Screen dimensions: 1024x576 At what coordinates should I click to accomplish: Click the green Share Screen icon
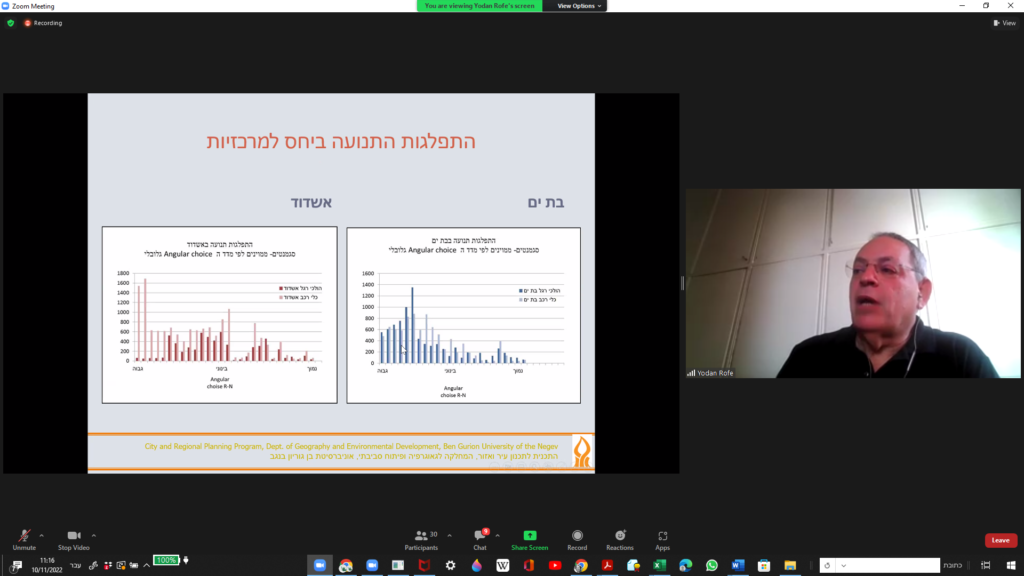click(529, 536)
